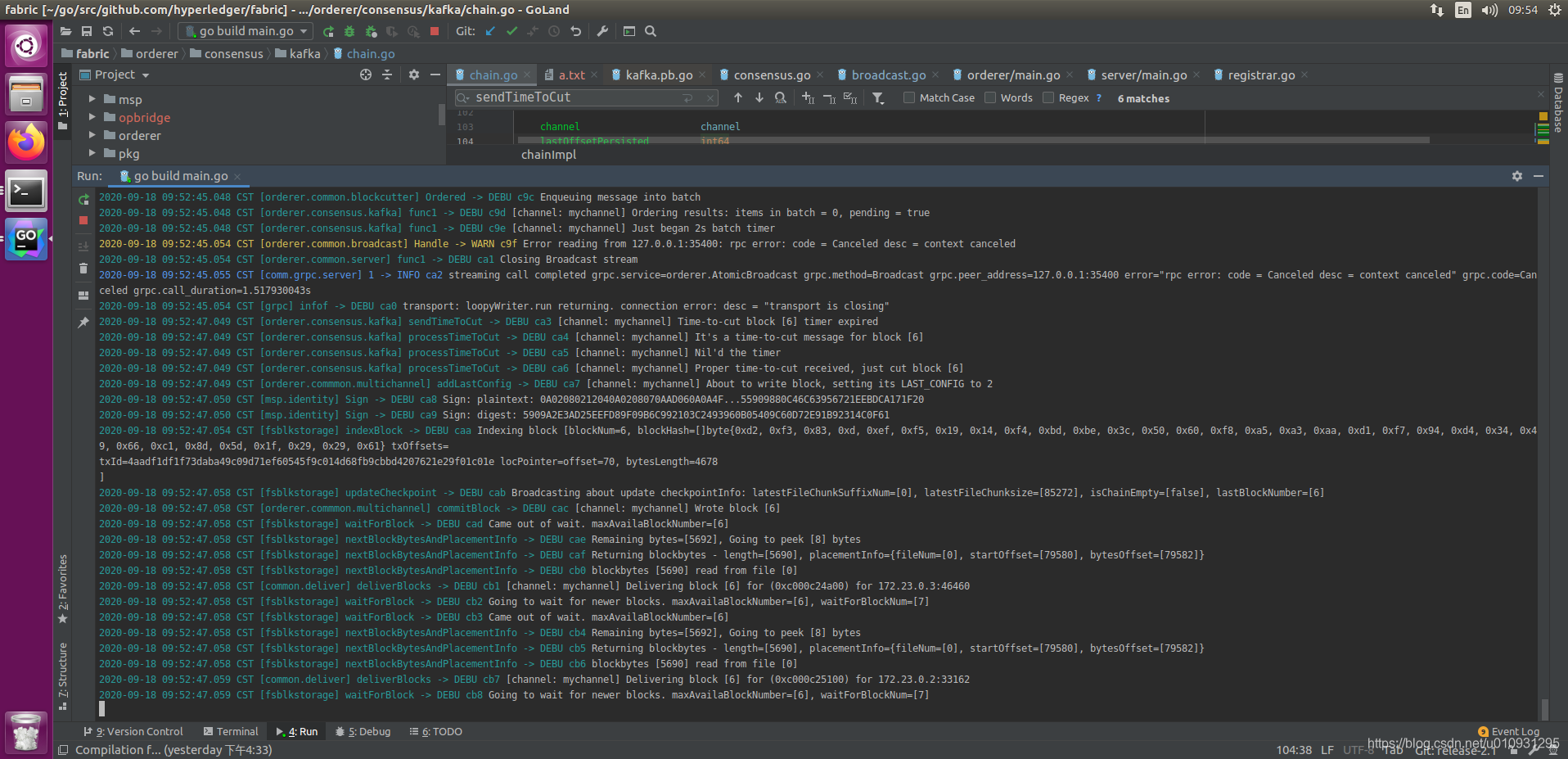Enable the Regex search checkbox
1568x759 pixels.
1048,97
